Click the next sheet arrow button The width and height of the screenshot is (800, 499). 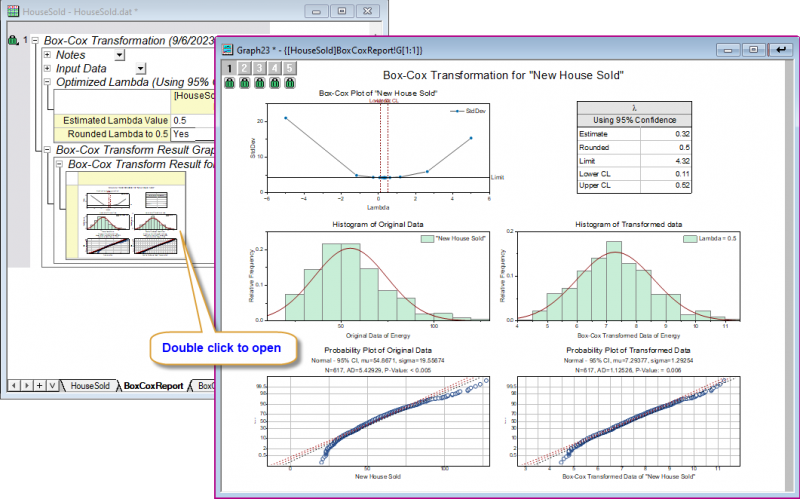pos(27,386)
